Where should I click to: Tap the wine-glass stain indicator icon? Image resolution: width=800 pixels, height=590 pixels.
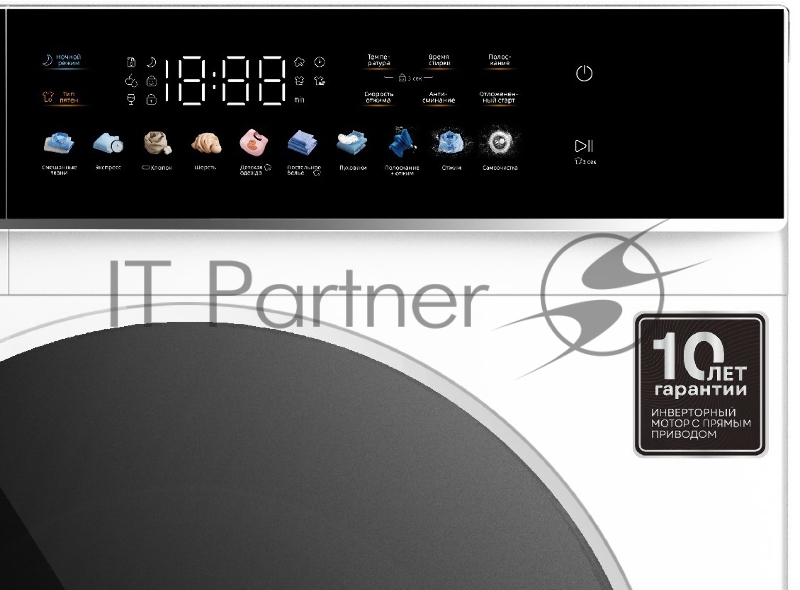[x=131, y=100]
